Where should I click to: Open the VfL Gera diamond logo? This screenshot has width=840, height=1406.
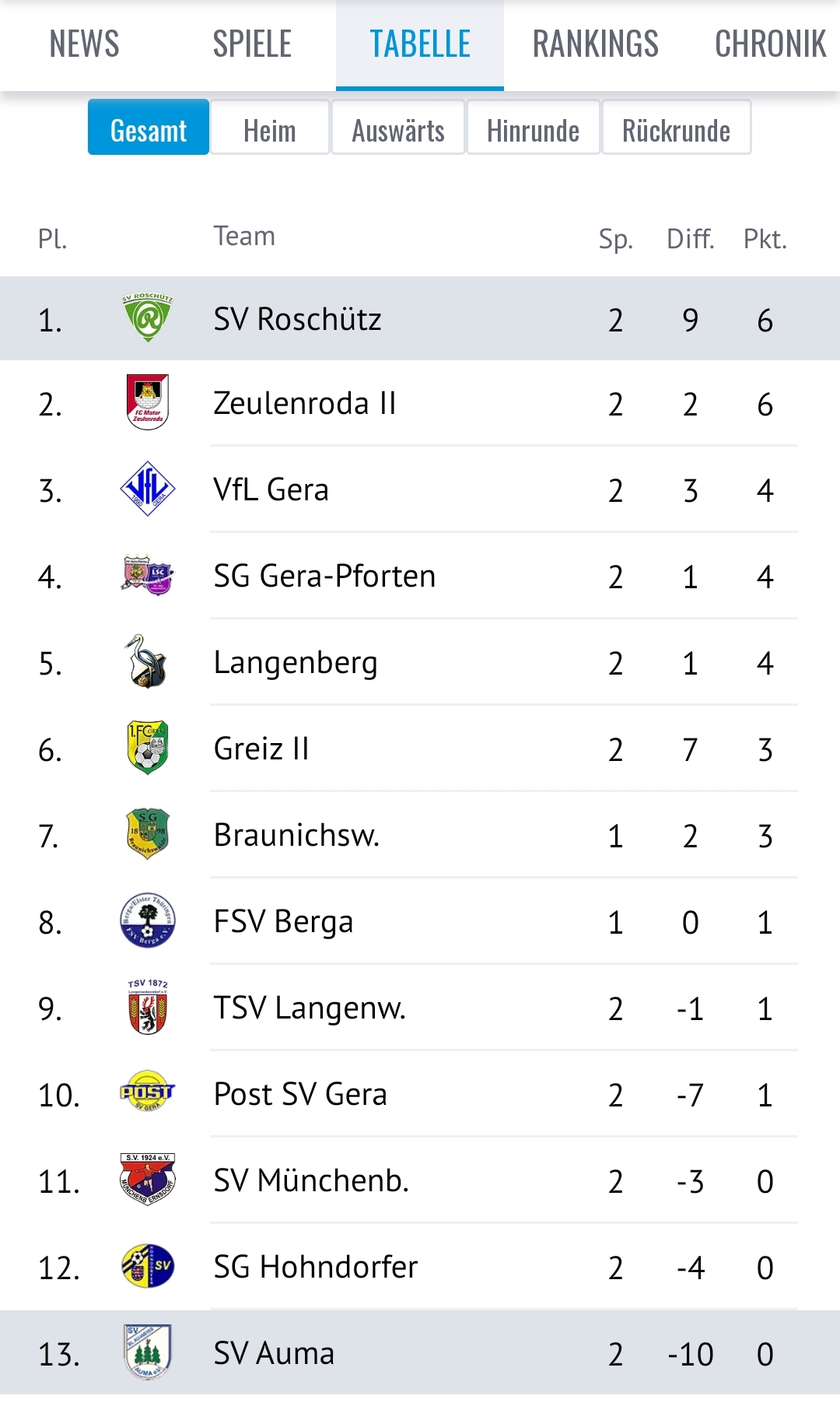148,489
